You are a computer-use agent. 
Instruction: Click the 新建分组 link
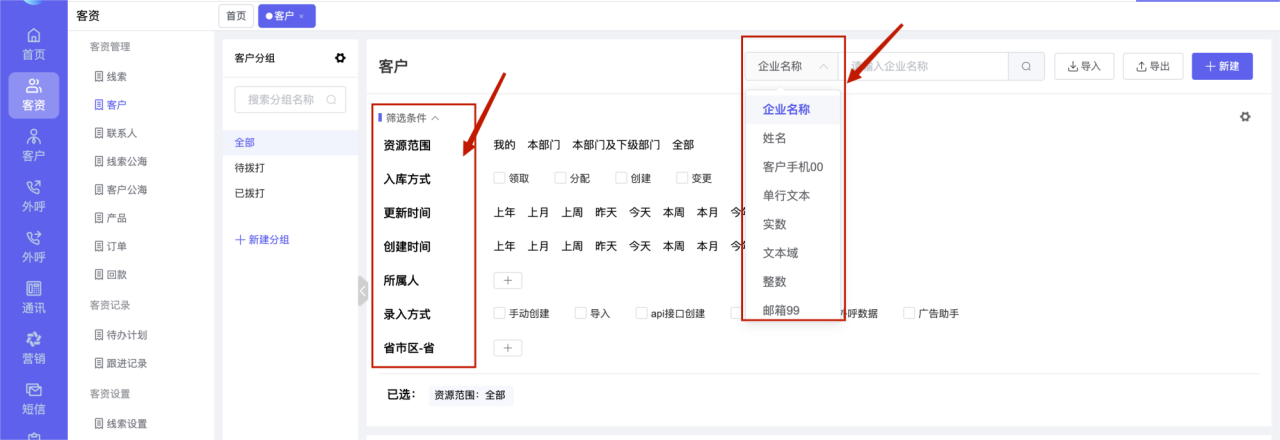pos(262,240)
